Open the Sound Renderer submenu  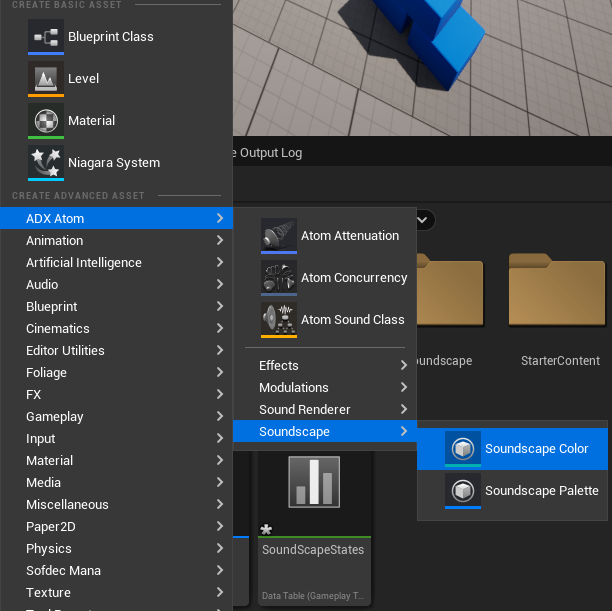[325, 410]
